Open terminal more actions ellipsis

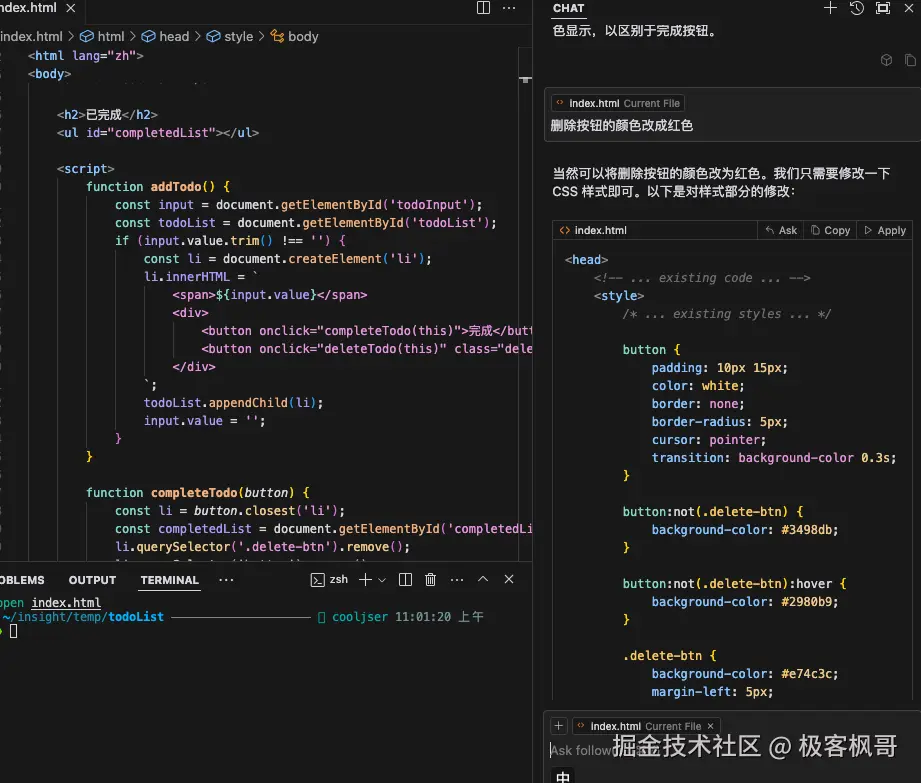click(456, 580)
